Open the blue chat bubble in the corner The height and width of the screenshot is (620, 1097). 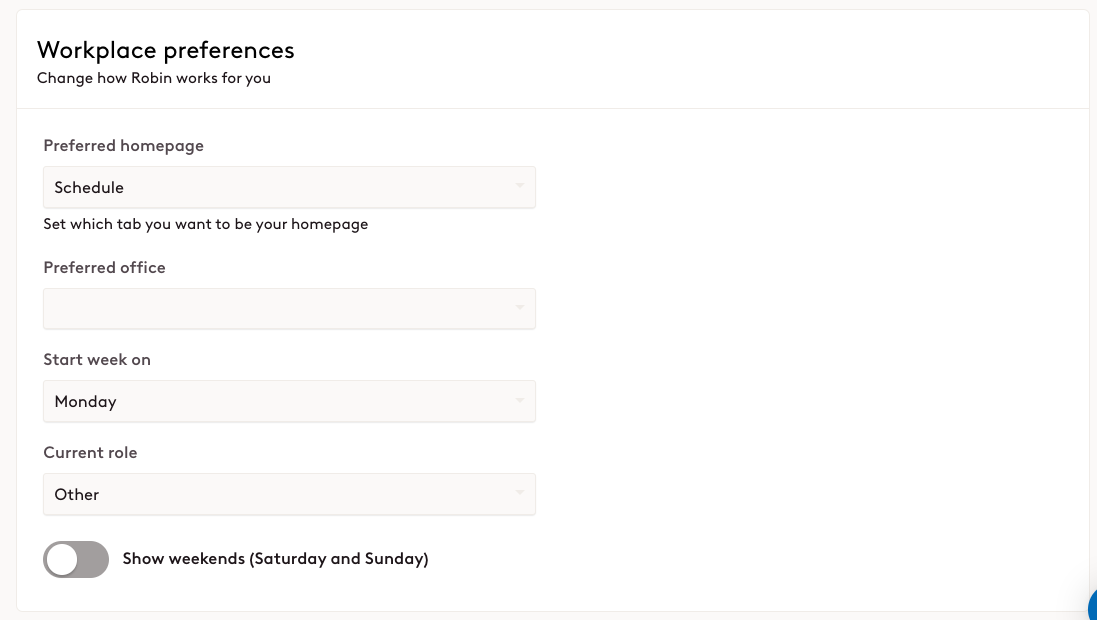click(1091, 605)
